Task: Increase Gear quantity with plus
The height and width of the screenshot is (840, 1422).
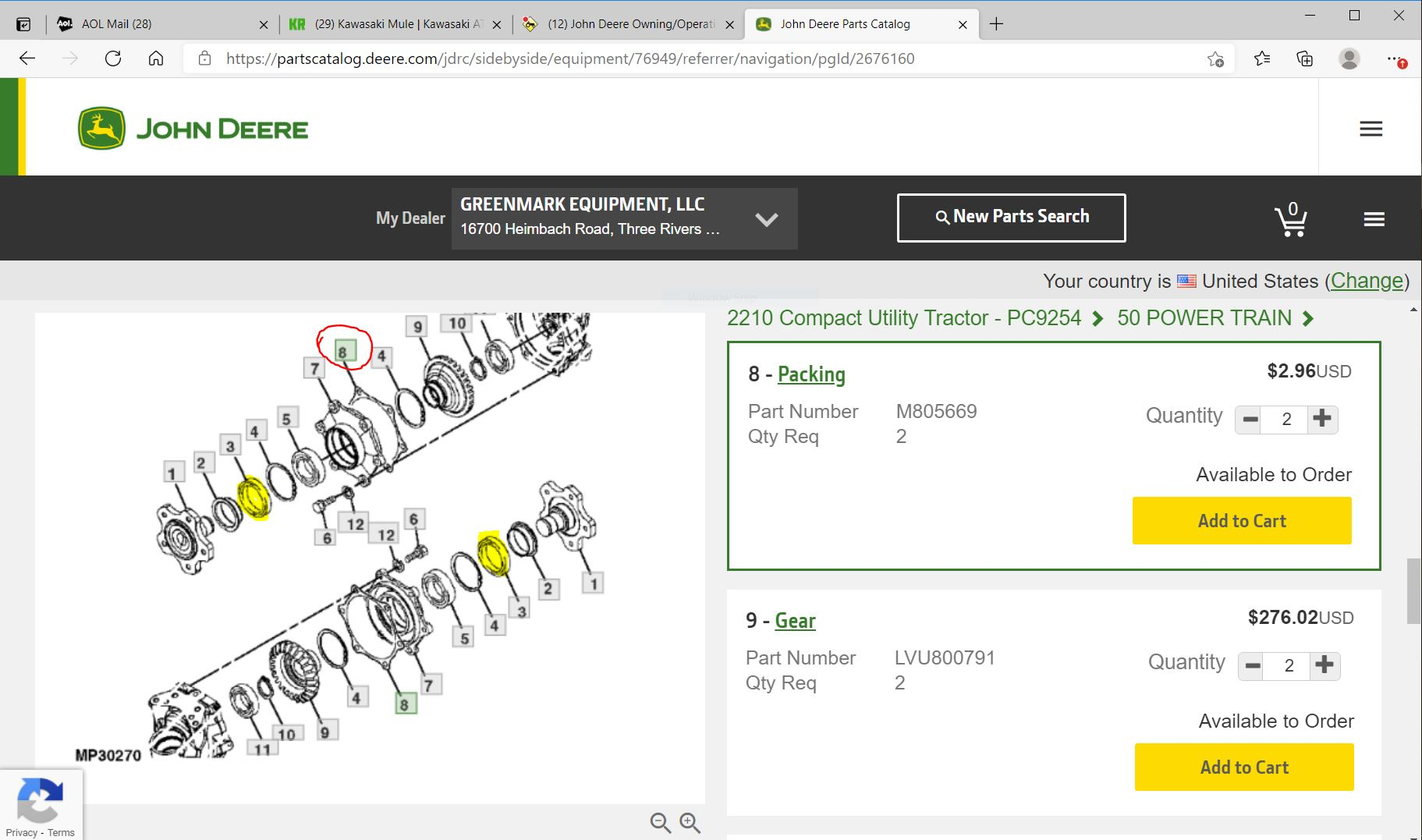Action: pos(1324,665)
